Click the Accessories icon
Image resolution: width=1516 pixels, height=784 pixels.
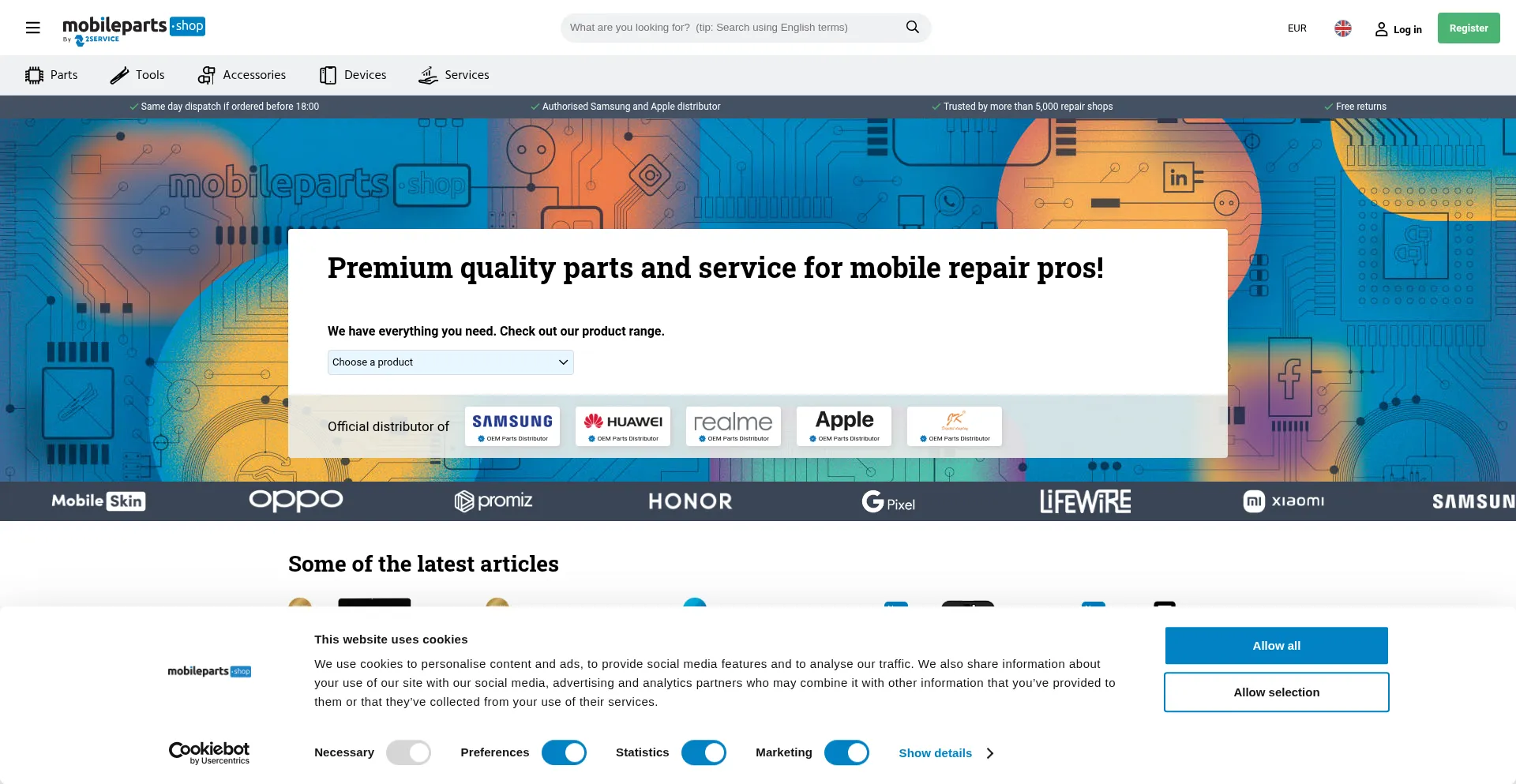pos(207,75)
